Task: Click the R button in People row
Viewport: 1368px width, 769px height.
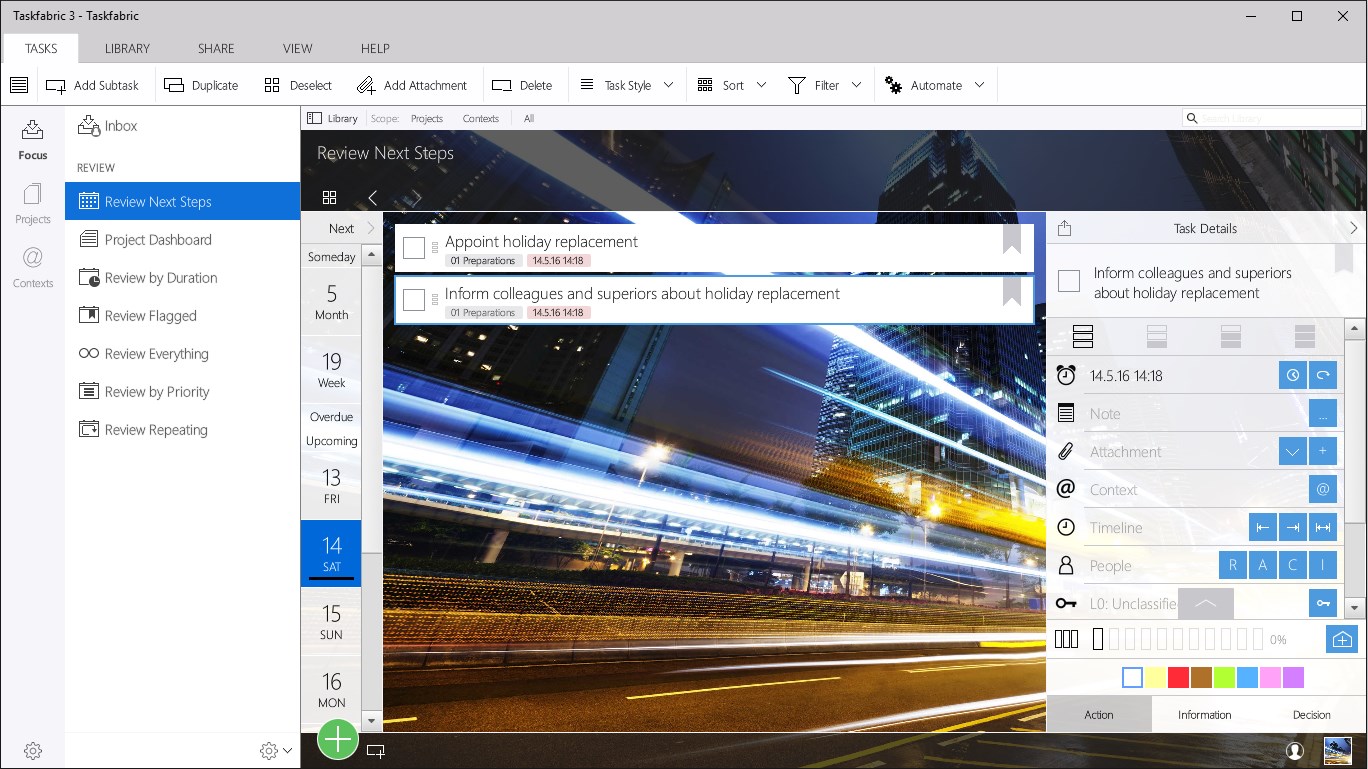Action: (x=1233, y=566)
